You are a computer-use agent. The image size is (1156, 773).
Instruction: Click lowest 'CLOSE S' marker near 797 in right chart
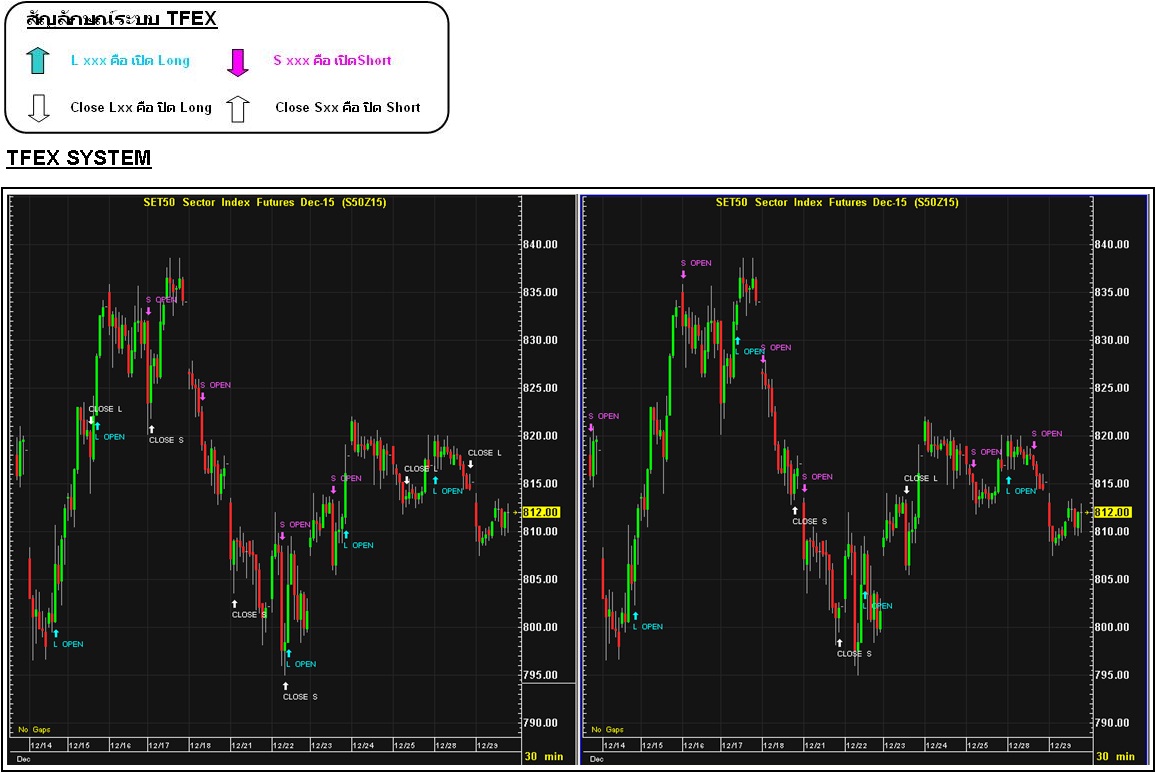(x=854, y=654)
